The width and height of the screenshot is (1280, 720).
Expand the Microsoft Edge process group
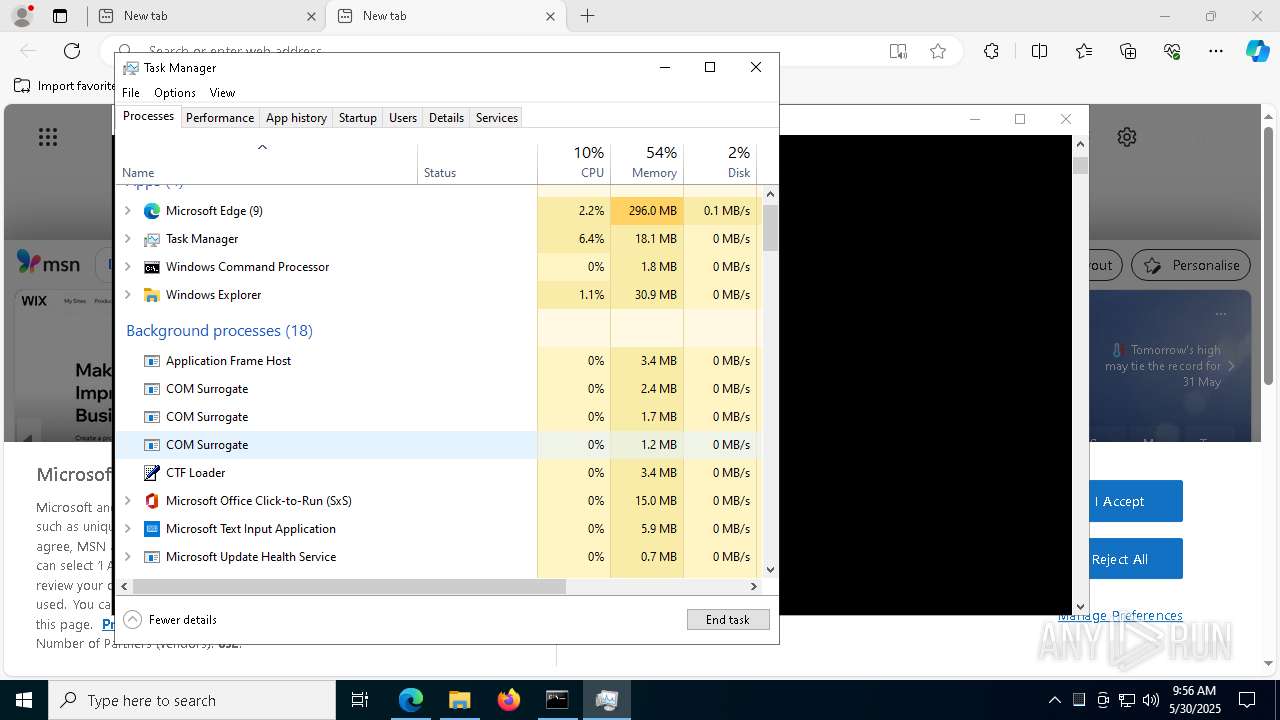pos(127,211)
